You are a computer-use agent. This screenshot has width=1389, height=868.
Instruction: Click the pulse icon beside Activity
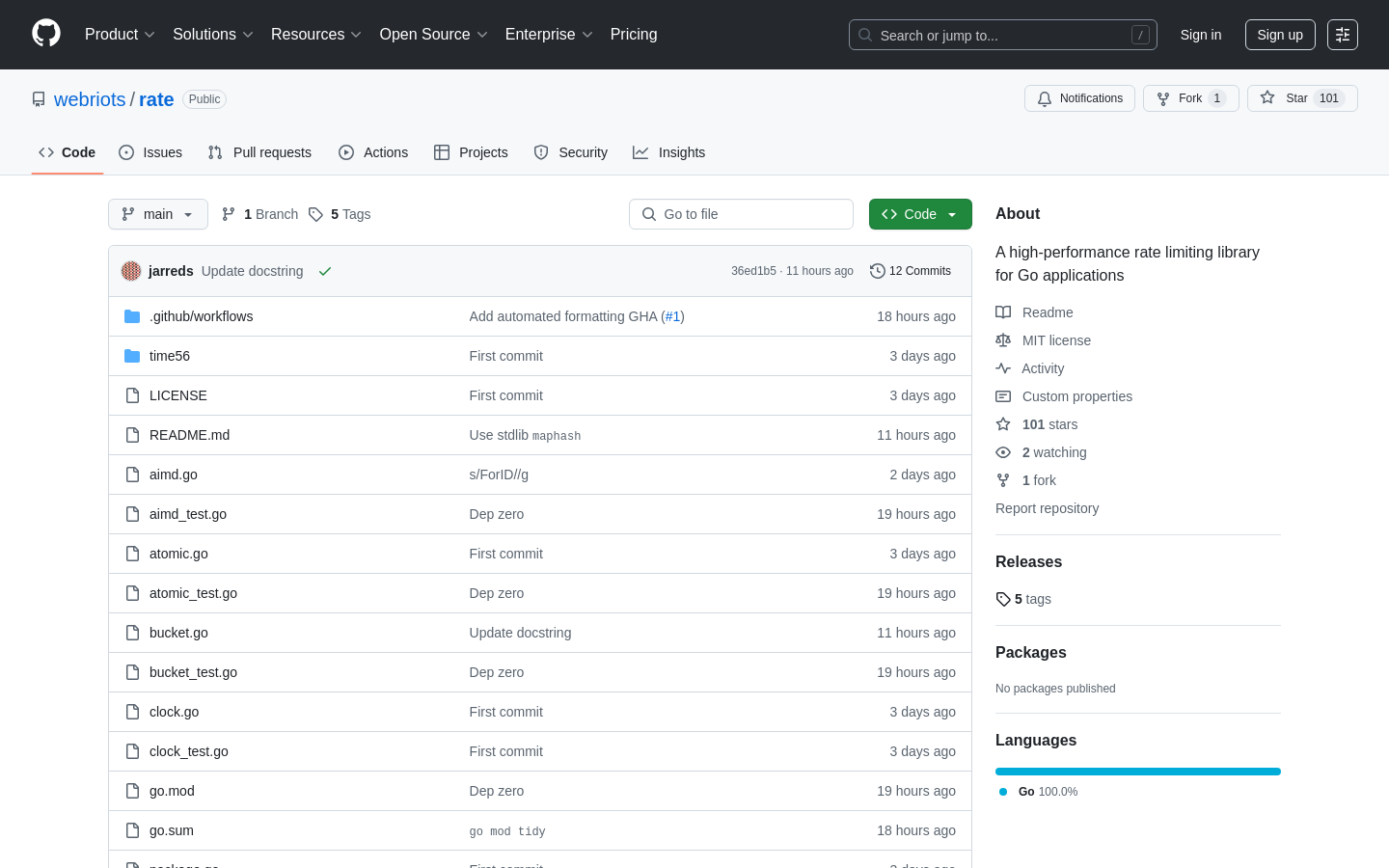coord(1003,368)
